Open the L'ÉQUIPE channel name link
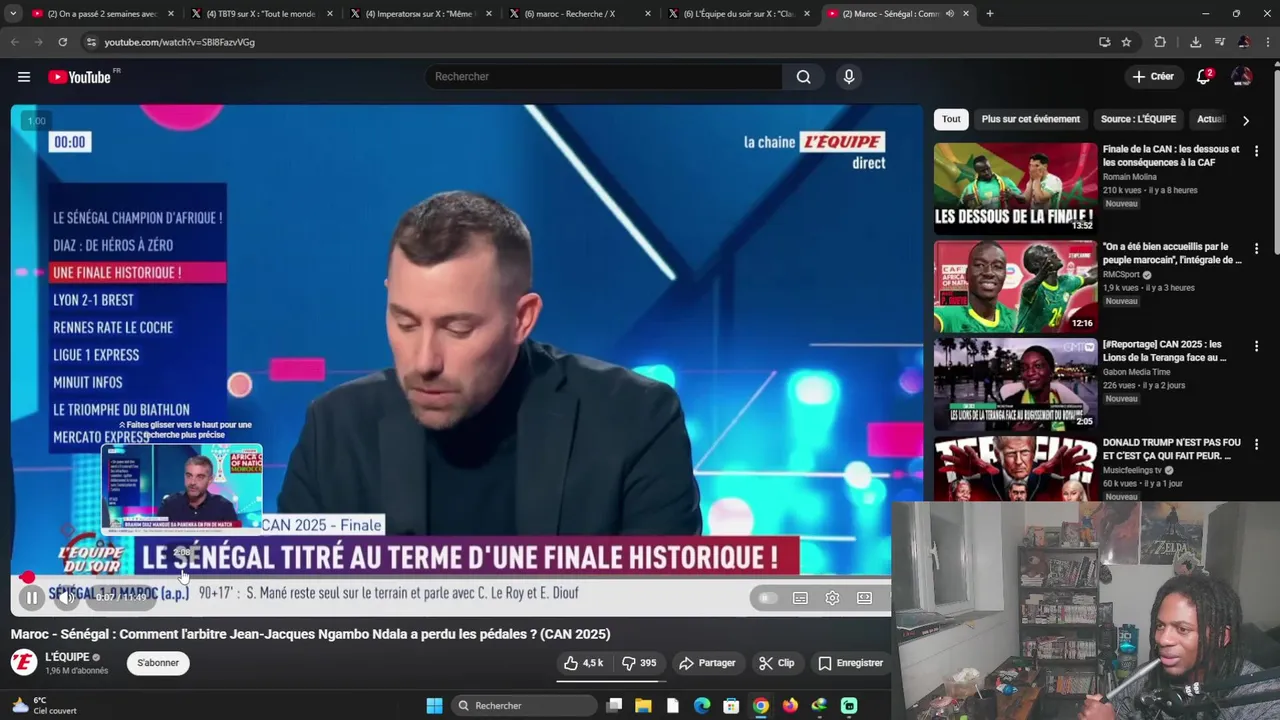The height and width of the screenshot is (720, 1280). pos(67,657)
